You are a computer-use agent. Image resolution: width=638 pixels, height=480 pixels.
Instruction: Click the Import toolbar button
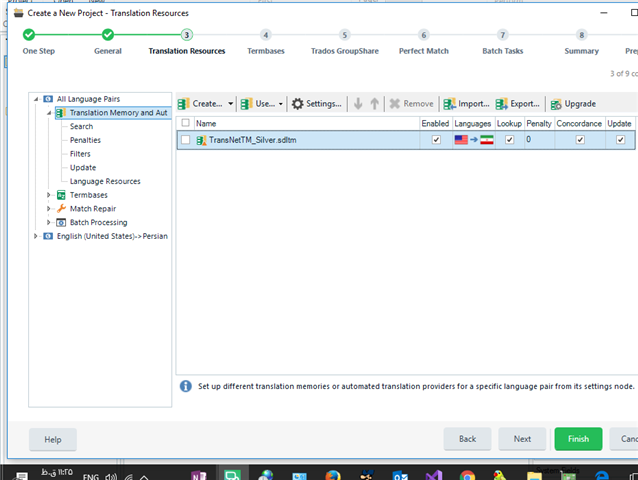tap(466, 104)
